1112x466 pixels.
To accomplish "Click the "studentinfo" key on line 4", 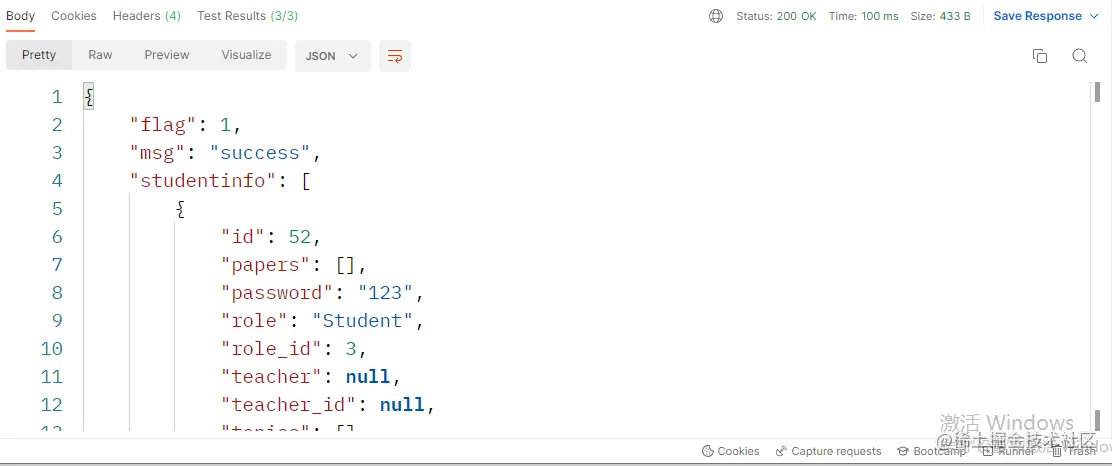I will click(202, 181).
